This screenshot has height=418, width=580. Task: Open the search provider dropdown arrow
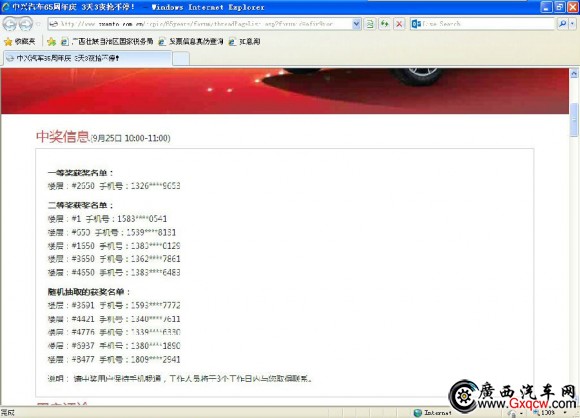click(572, 24)
